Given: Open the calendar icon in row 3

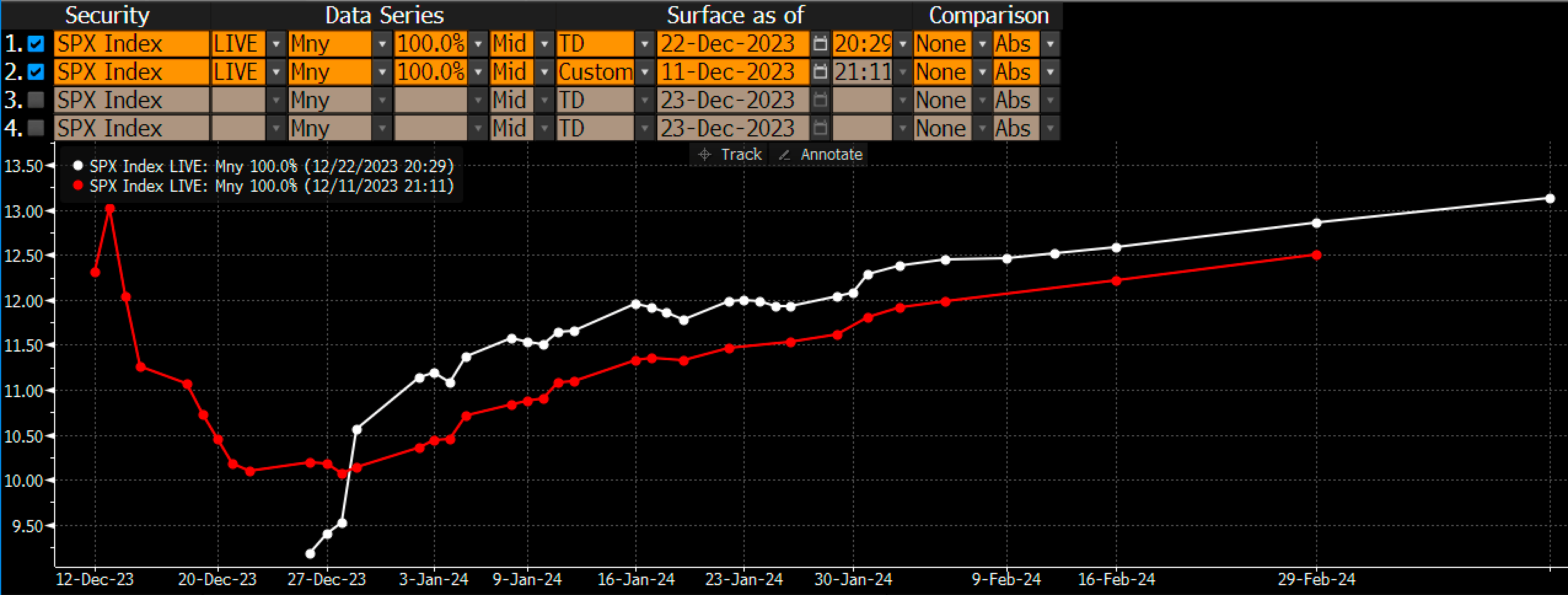Looking at the screenshot, I should coord(820,100).
